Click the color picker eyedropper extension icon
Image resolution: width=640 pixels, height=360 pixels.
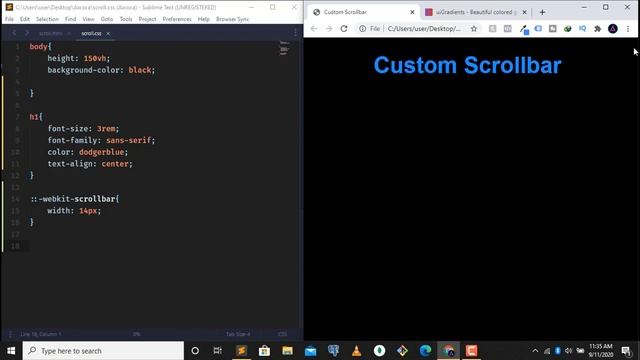tap(524, 29)
